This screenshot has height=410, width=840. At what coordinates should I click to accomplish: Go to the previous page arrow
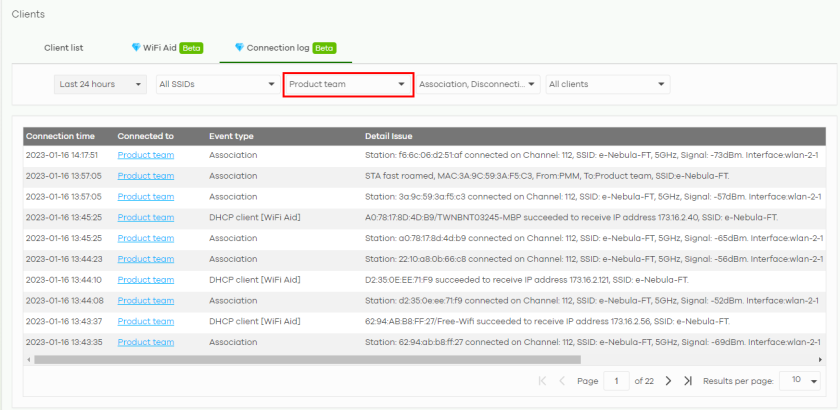[x=561, y=381]
